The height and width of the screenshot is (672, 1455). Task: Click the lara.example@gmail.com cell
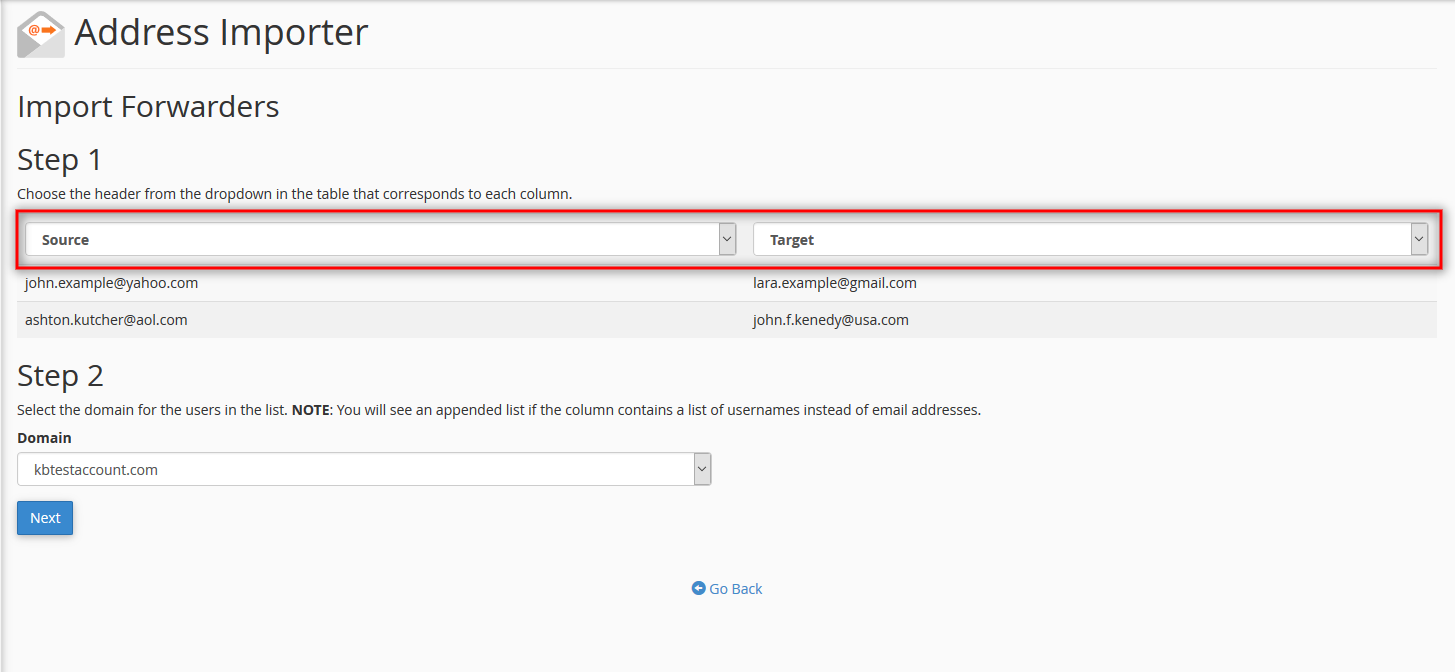(x=835, y=283)
